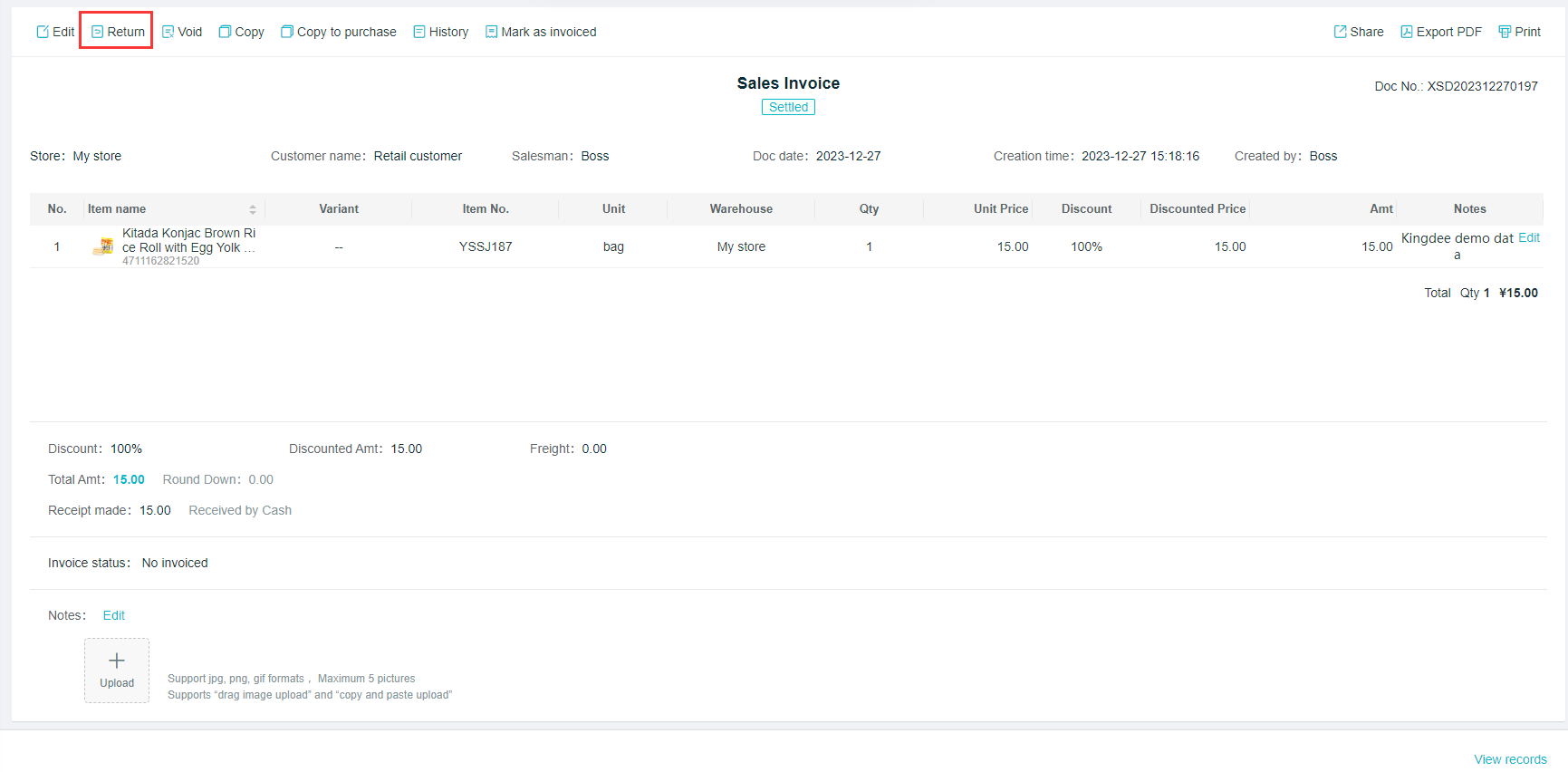Screen dimensions: 1568x772
Task: Click the Edit invoice icon
Action: (43, 32)
